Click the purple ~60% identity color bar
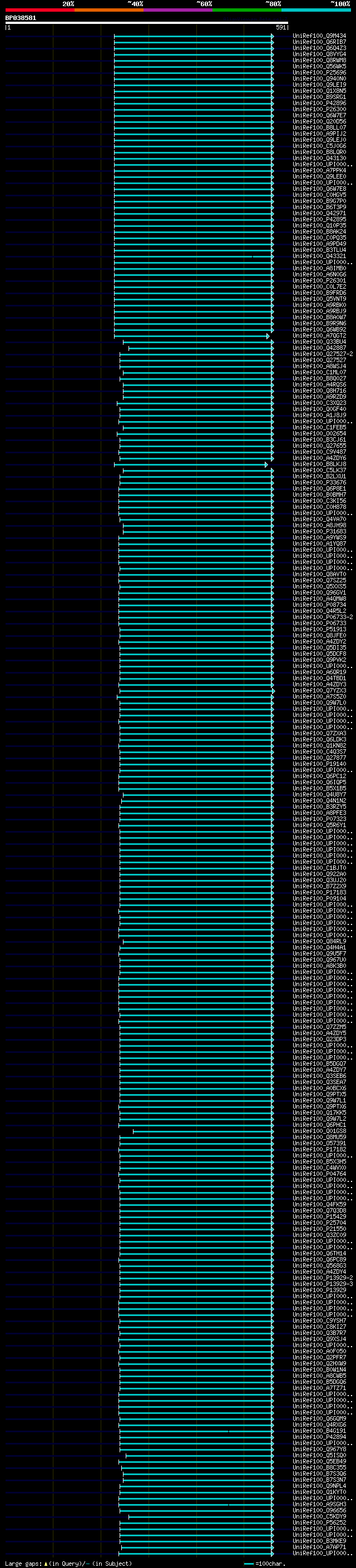Image resolution: width=356 pixels, height=1568 pixels. [x=179, y=10]
